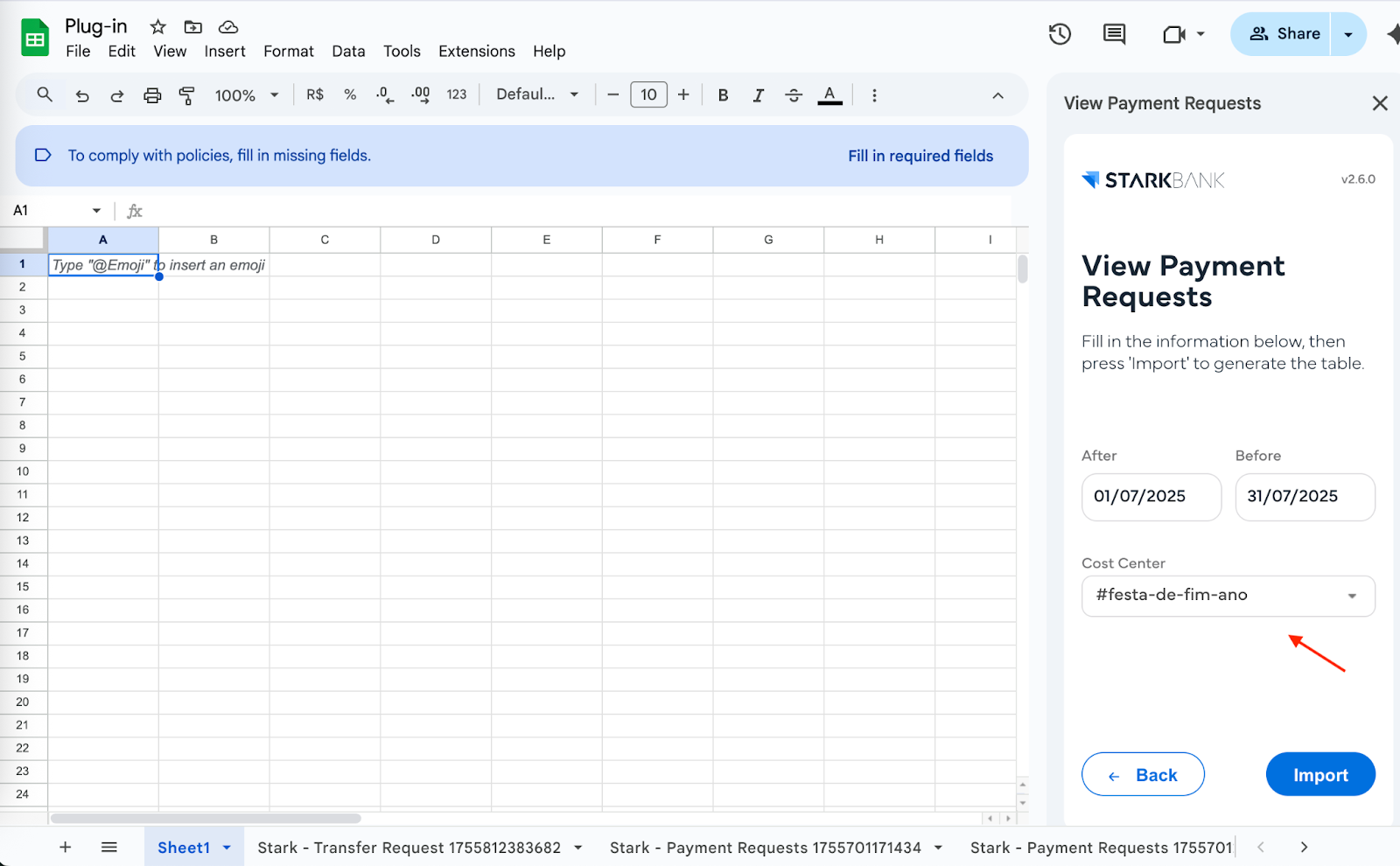Open the View menu
This screenshot has width=1400, height=866.
pyautogui.click(x=170, y=52)
